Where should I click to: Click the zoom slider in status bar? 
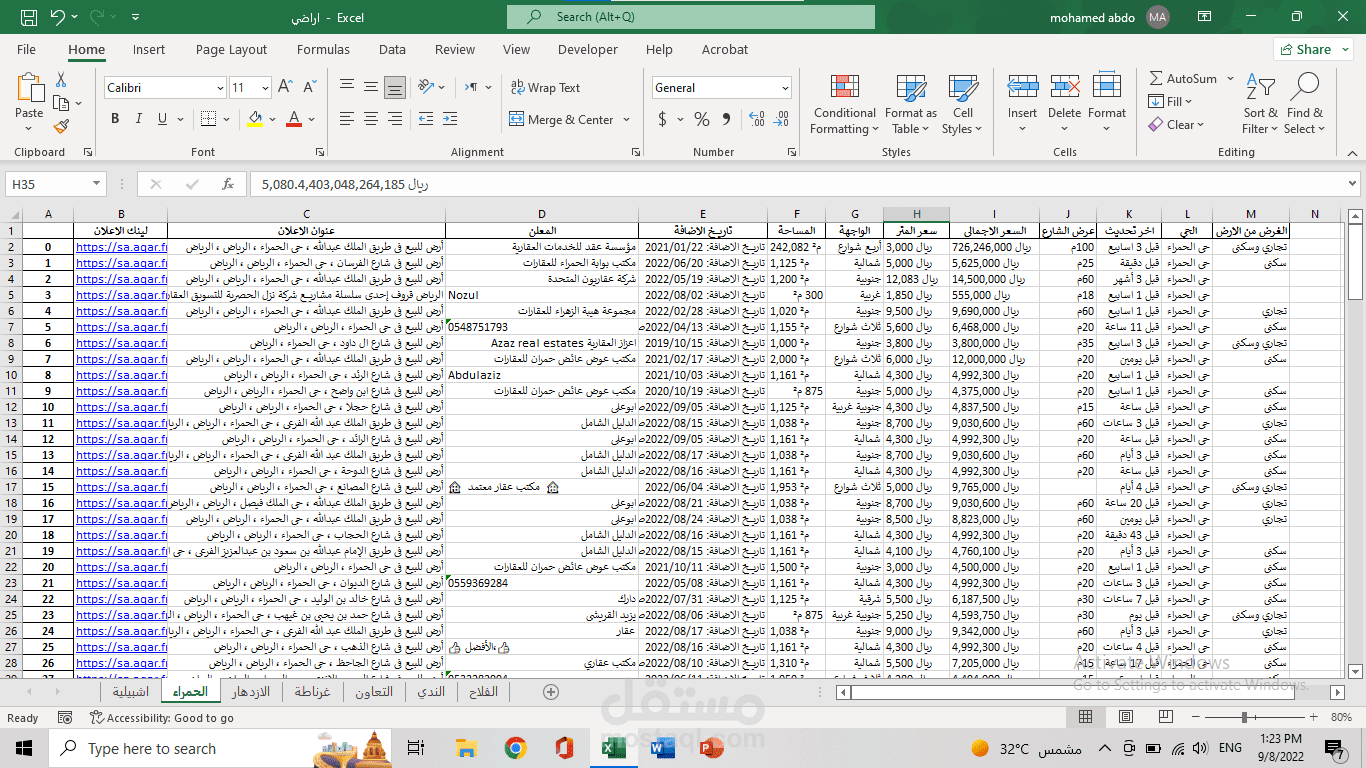[x=1256, y=718]
